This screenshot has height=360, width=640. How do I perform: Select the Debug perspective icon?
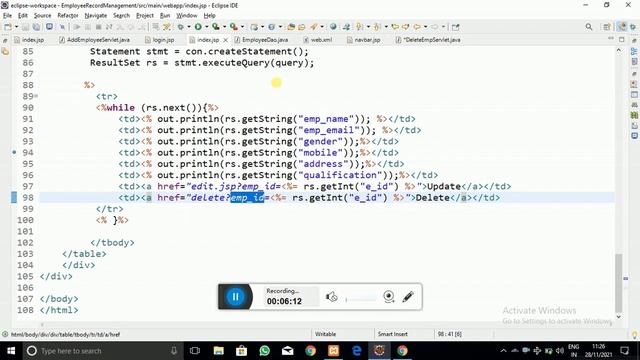tap(633, 27)
